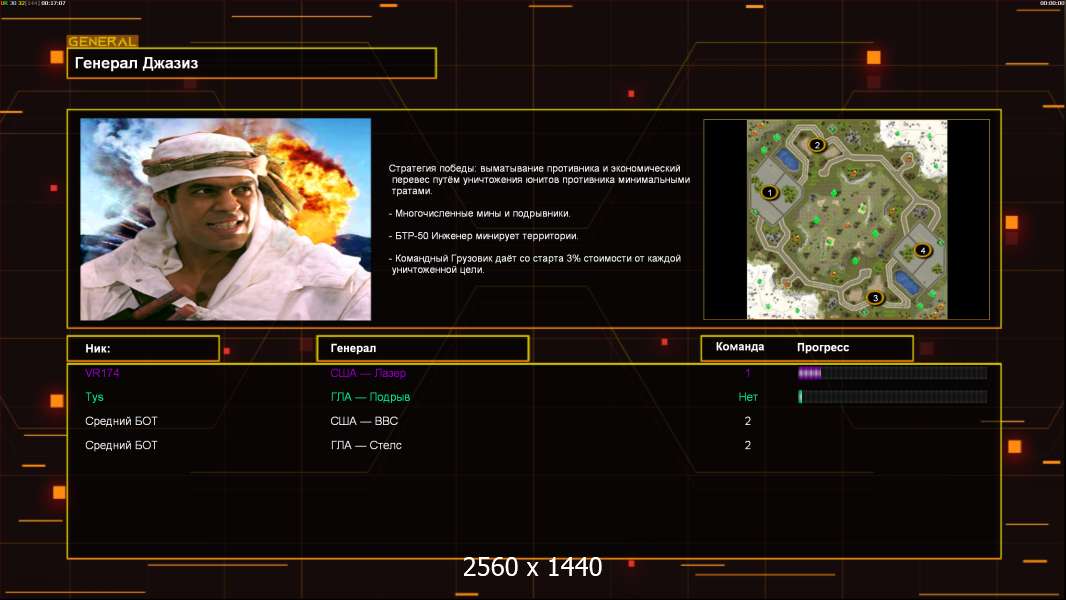
Task: Click the 'Команда' column header
Action: [740, 347]
